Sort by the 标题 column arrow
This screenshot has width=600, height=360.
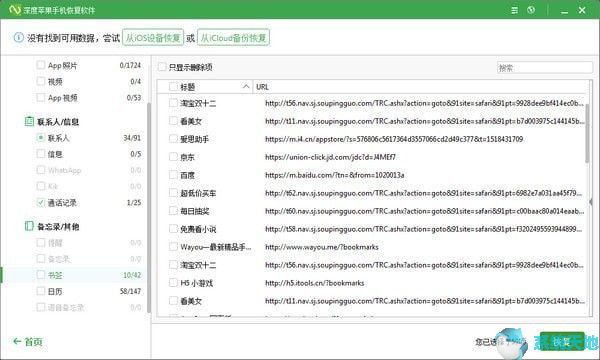246,87
